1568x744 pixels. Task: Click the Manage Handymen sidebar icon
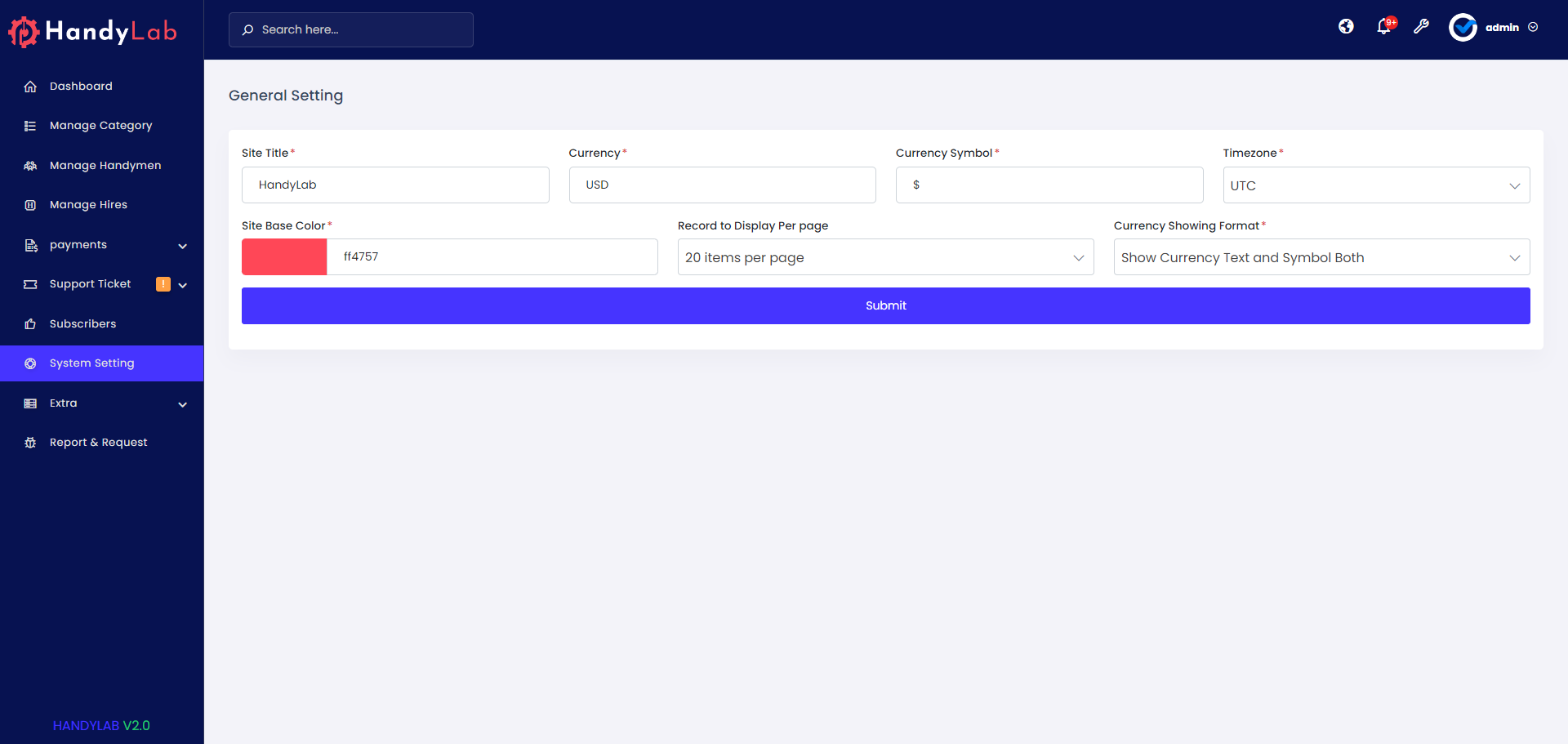tap(30, 165)
